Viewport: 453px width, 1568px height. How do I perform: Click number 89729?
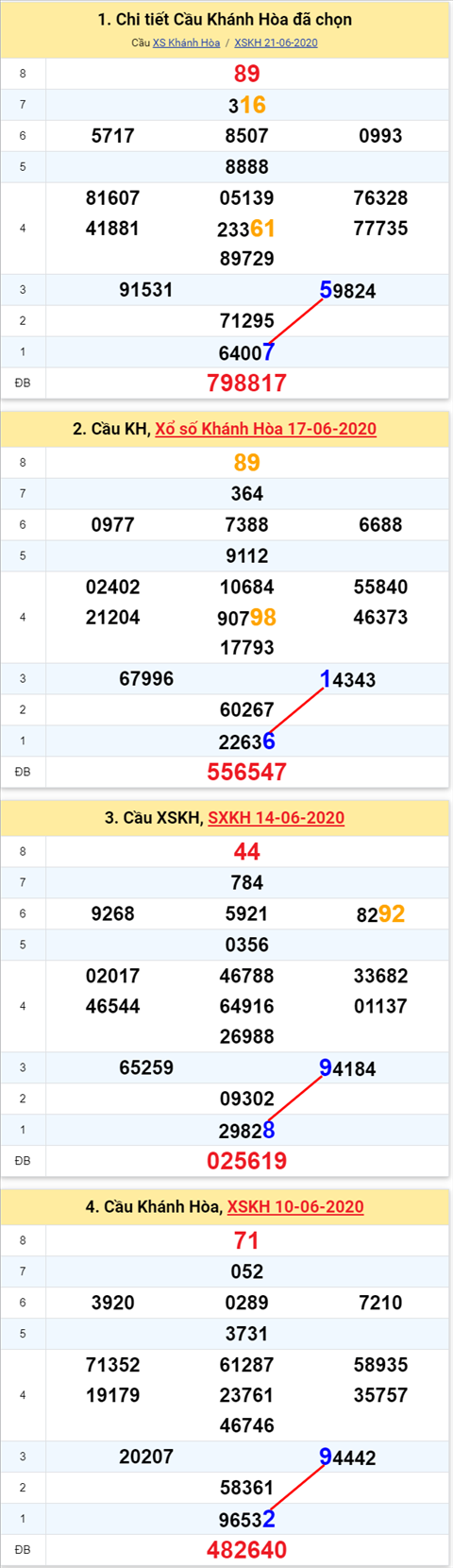point(246,259)
